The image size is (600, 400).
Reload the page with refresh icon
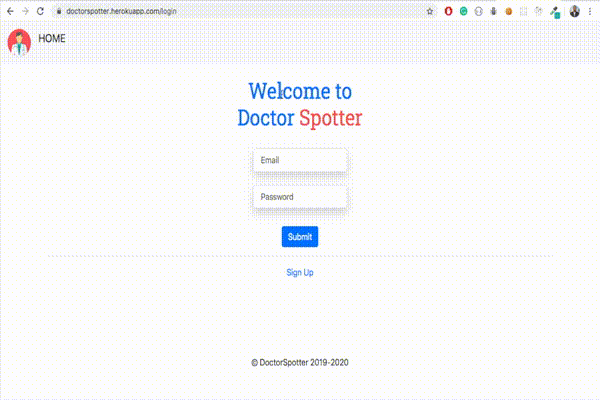(x=40, y=10)
